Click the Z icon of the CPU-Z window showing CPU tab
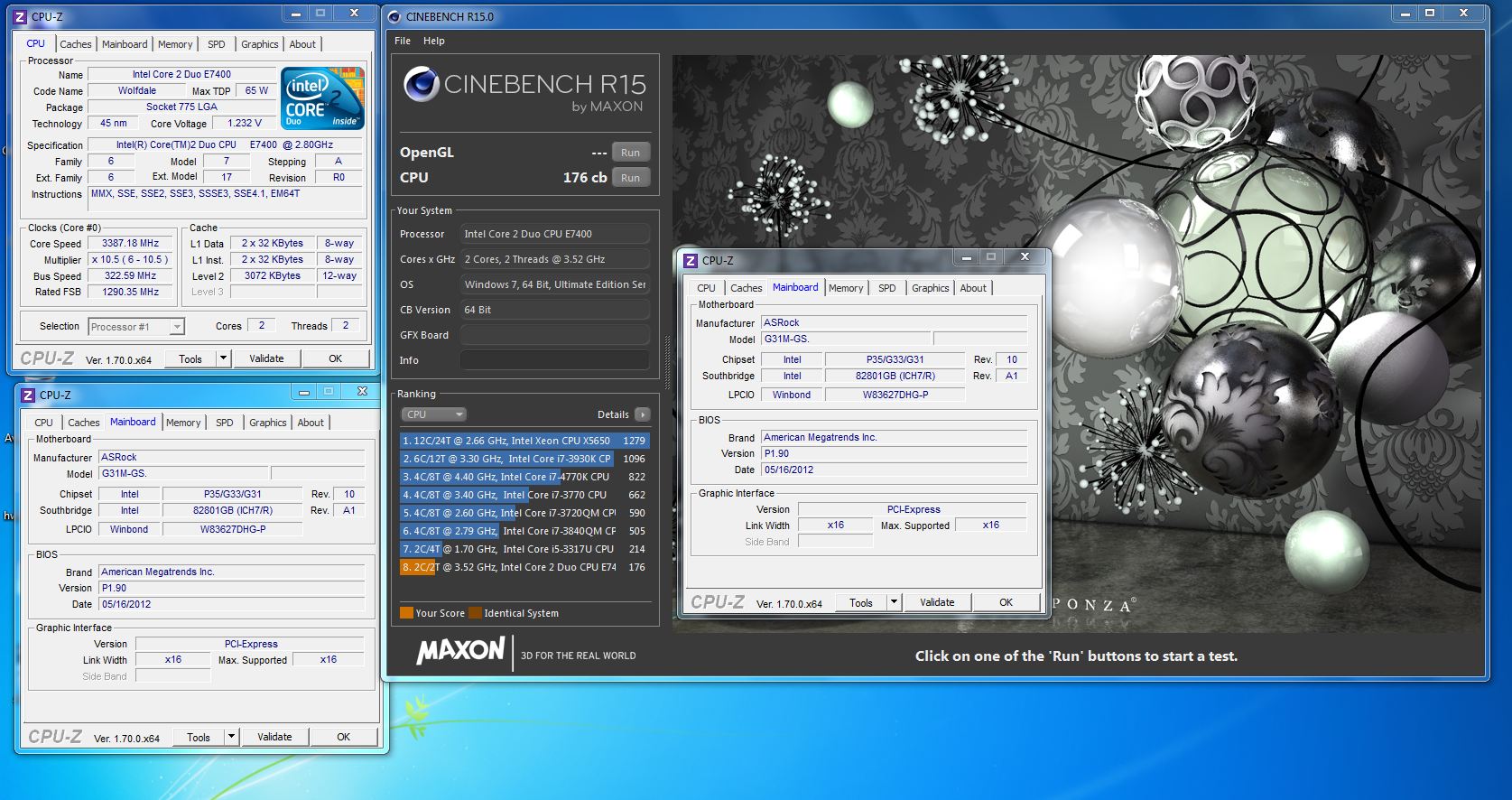Viewport: 1512px width, 800px height. [21, 16]
